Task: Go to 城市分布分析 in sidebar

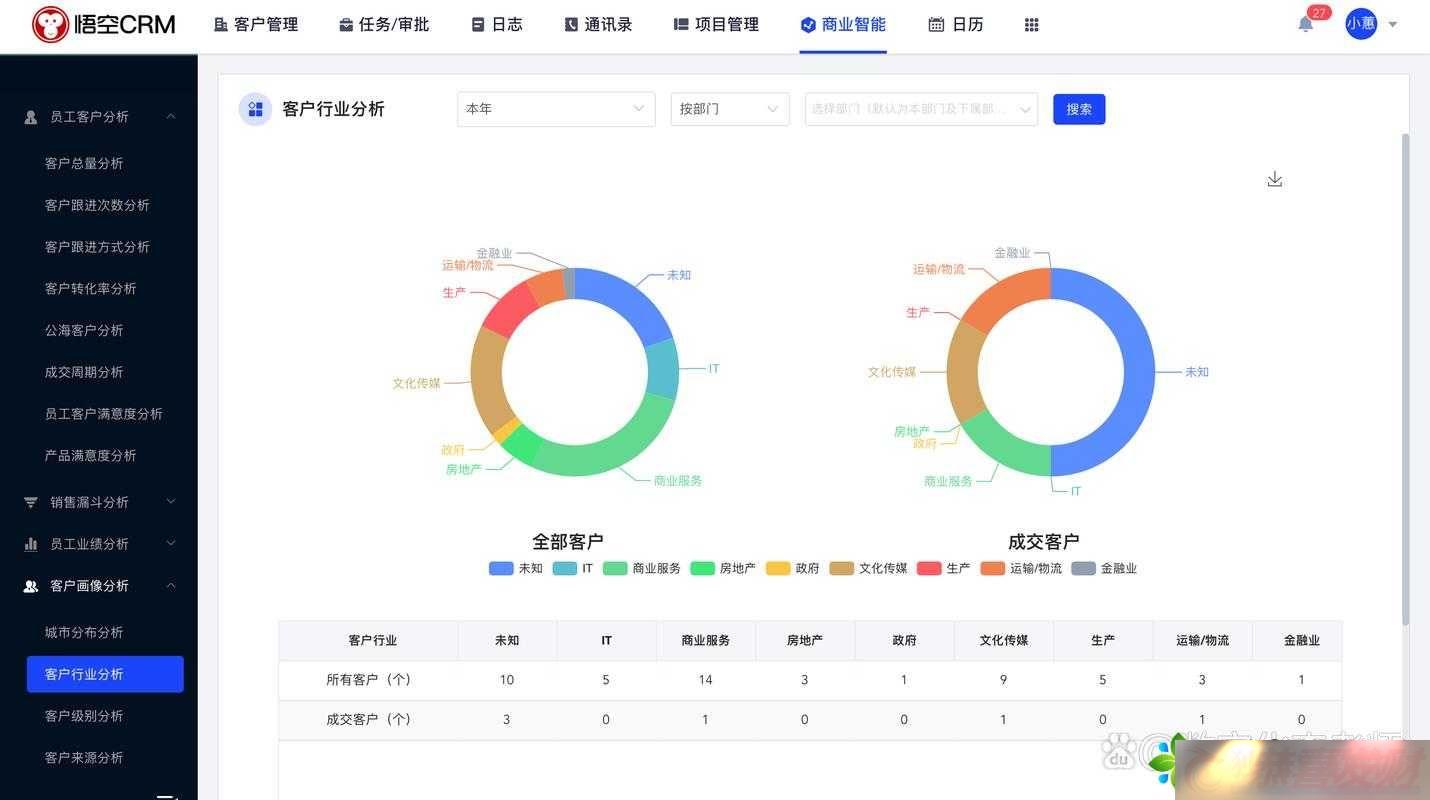Action: click(x=84, y=633)
